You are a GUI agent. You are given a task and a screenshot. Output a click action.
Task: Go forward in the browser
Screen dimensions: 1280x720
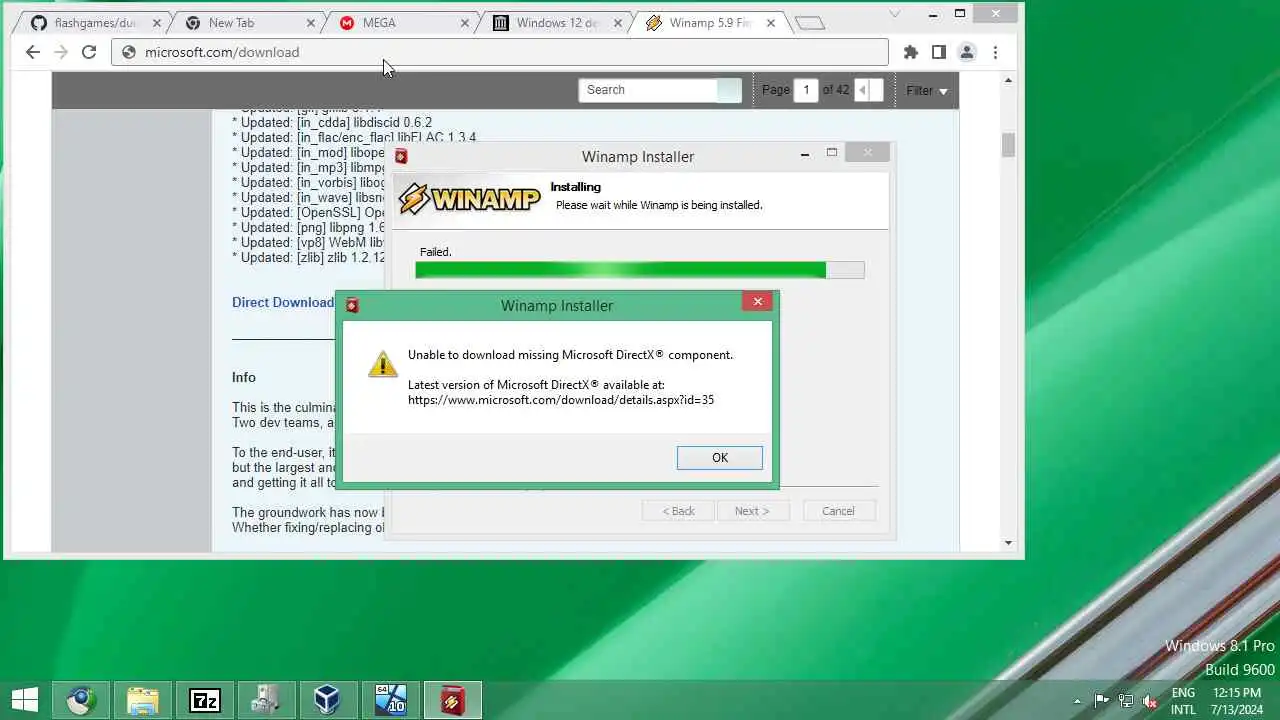point(61,52)
